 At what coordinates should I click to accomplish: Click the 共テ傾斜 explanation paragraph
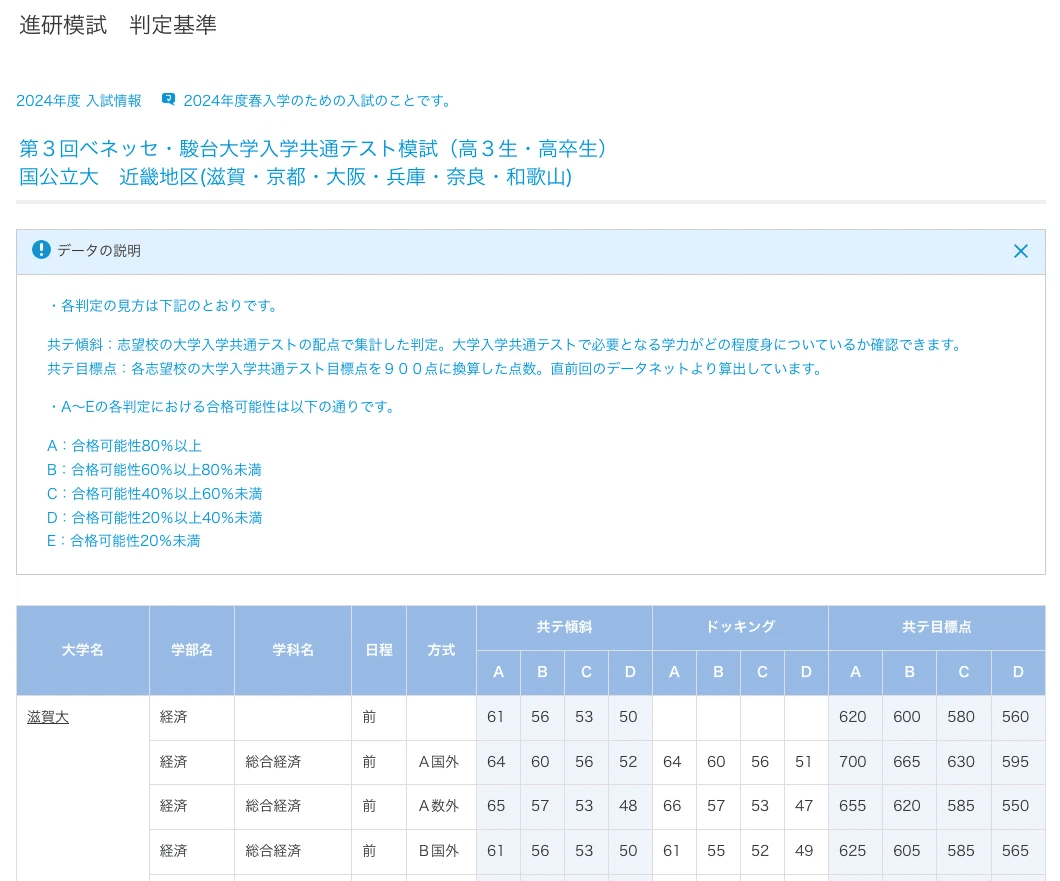pos(506,345)
